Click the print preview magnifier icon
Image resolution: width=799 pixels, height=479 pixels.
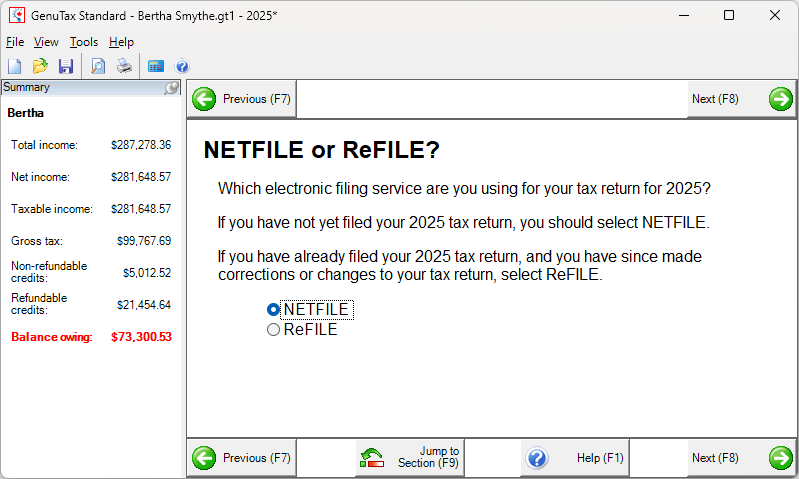(98, 66)
